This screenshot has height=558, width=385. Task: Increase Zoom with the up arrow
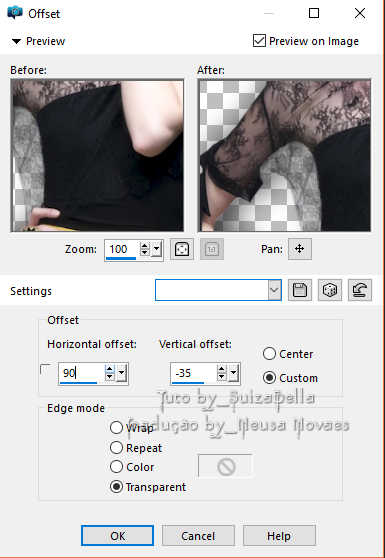point(144,246)
